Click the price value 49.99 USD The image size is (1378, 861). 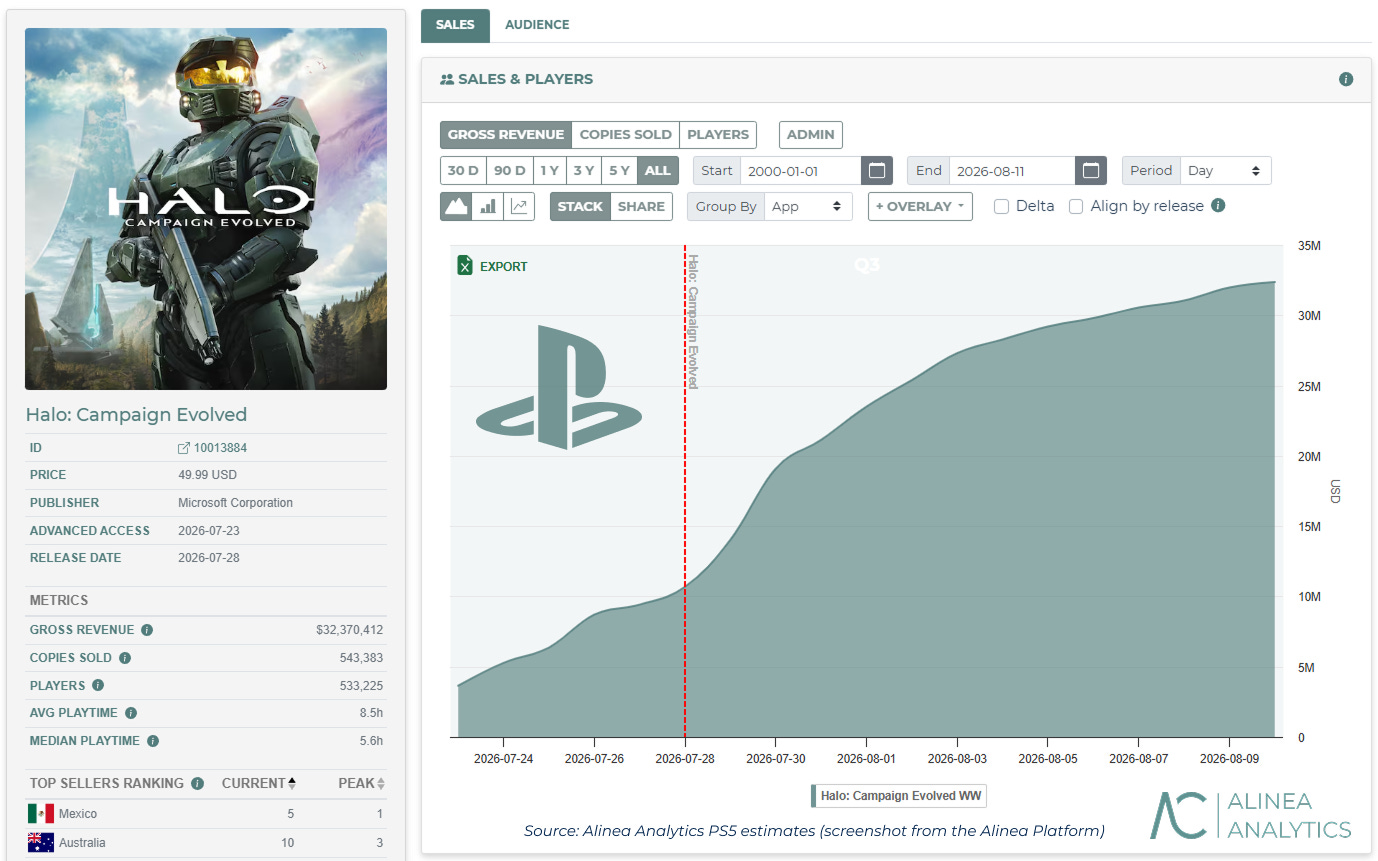[207, 475]
